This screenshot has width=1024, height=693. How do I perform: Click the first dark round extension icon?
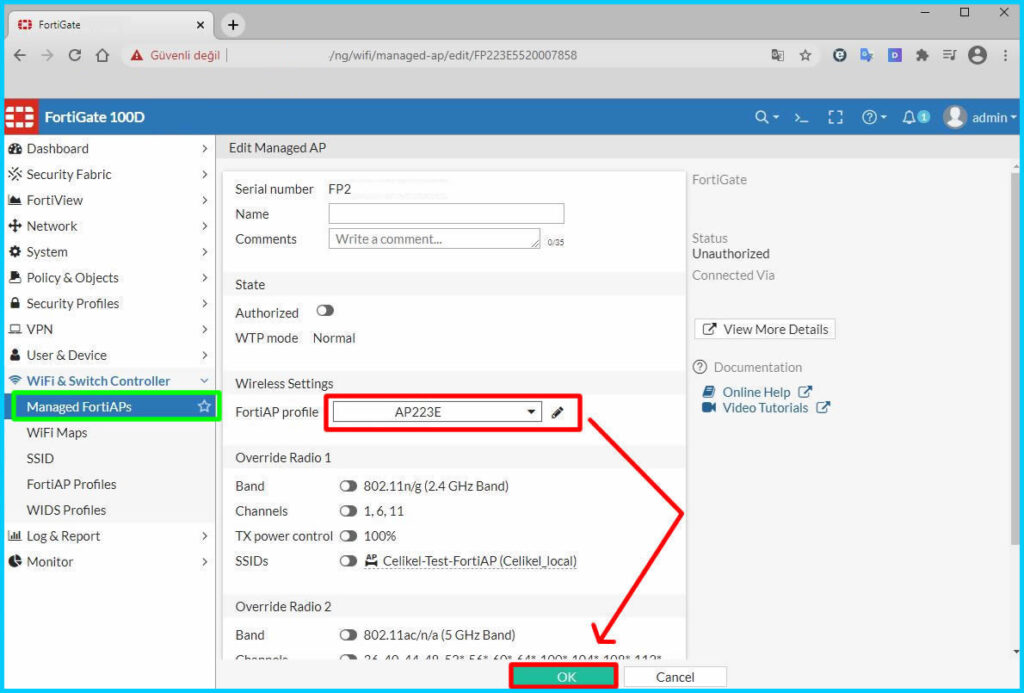tap(839, 56)
